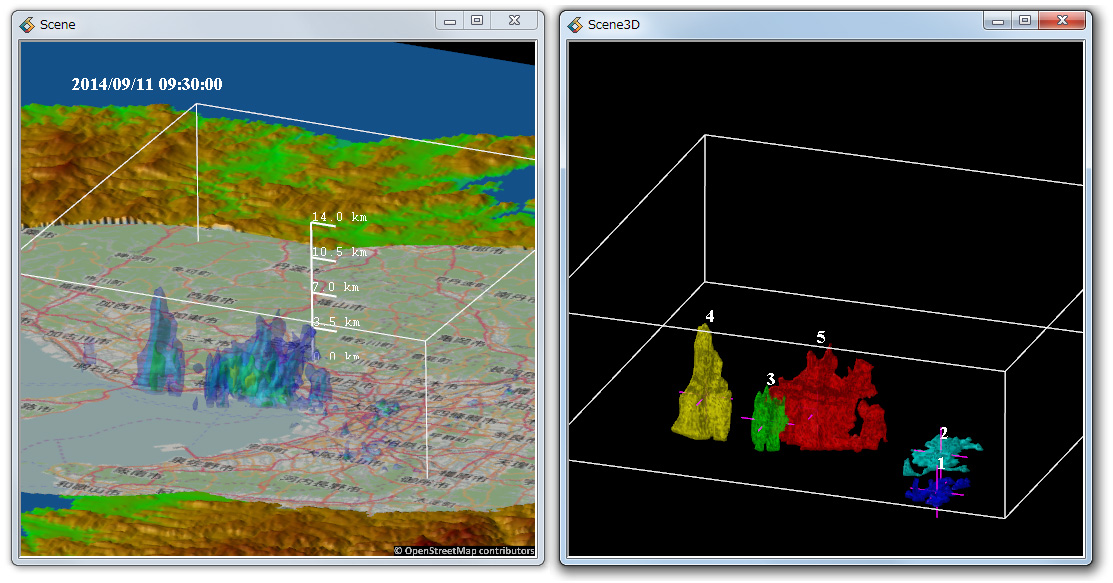Click the 10.5 km altitude label
Screen dimensions: 1113x583
coord(340,252)
